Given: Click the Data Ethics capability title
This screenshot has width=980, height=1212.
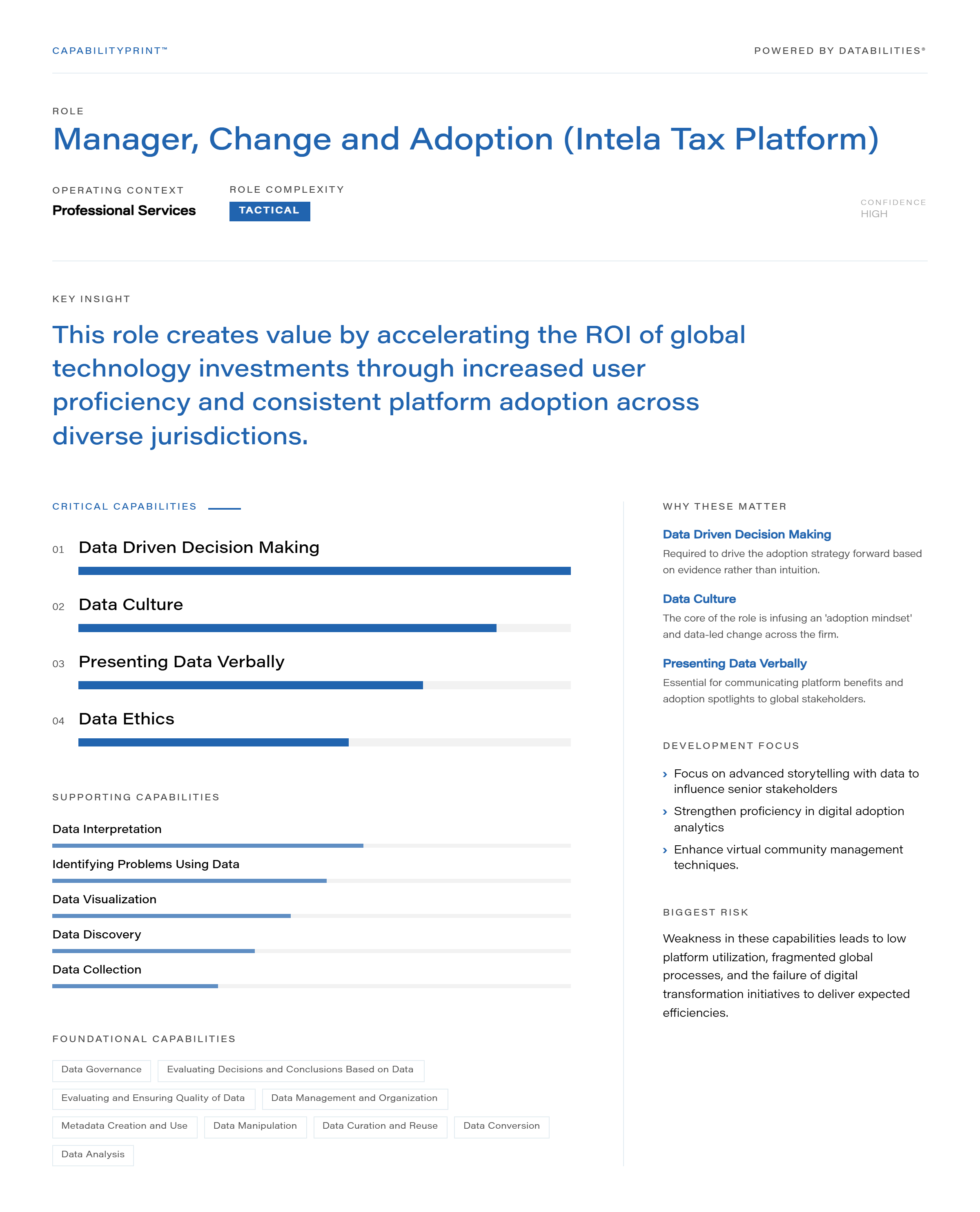Looking at the screenshot, I should [127, 719].
